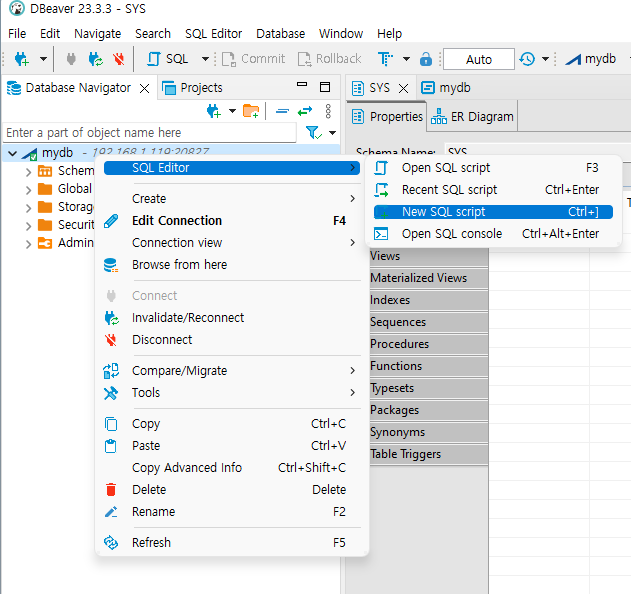The image size is (631, 594).
Task: Click the transaction log clock icon
Action: tap(527, 59)
